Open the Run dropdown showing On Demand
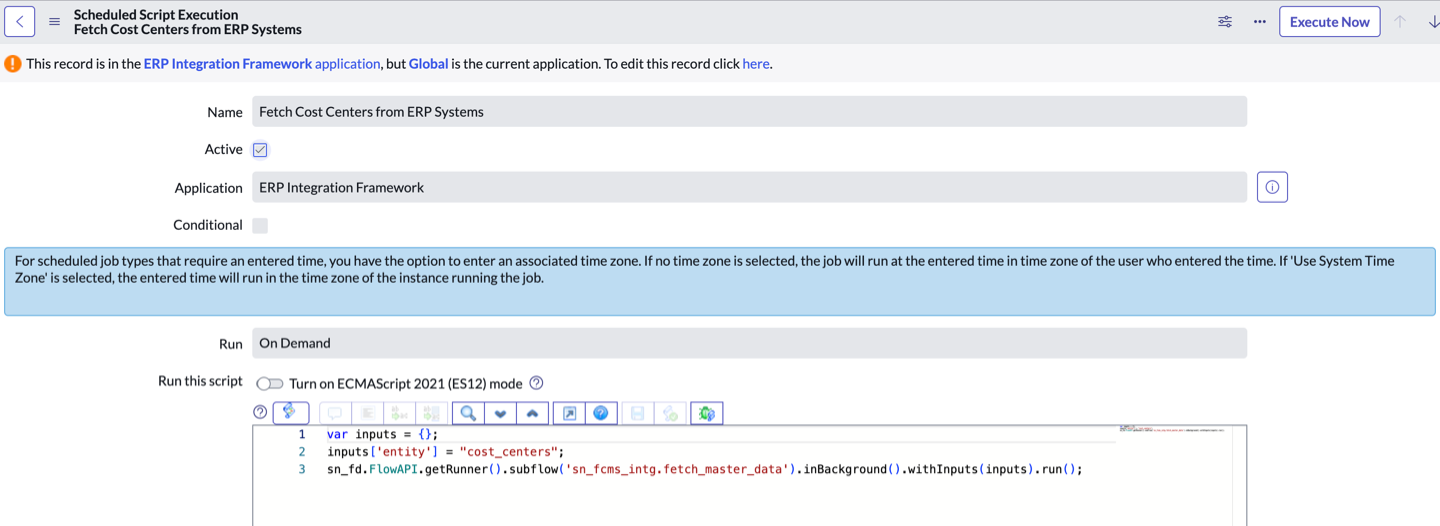This screenshot has height=526, width=1440. (x=749, y=343)
